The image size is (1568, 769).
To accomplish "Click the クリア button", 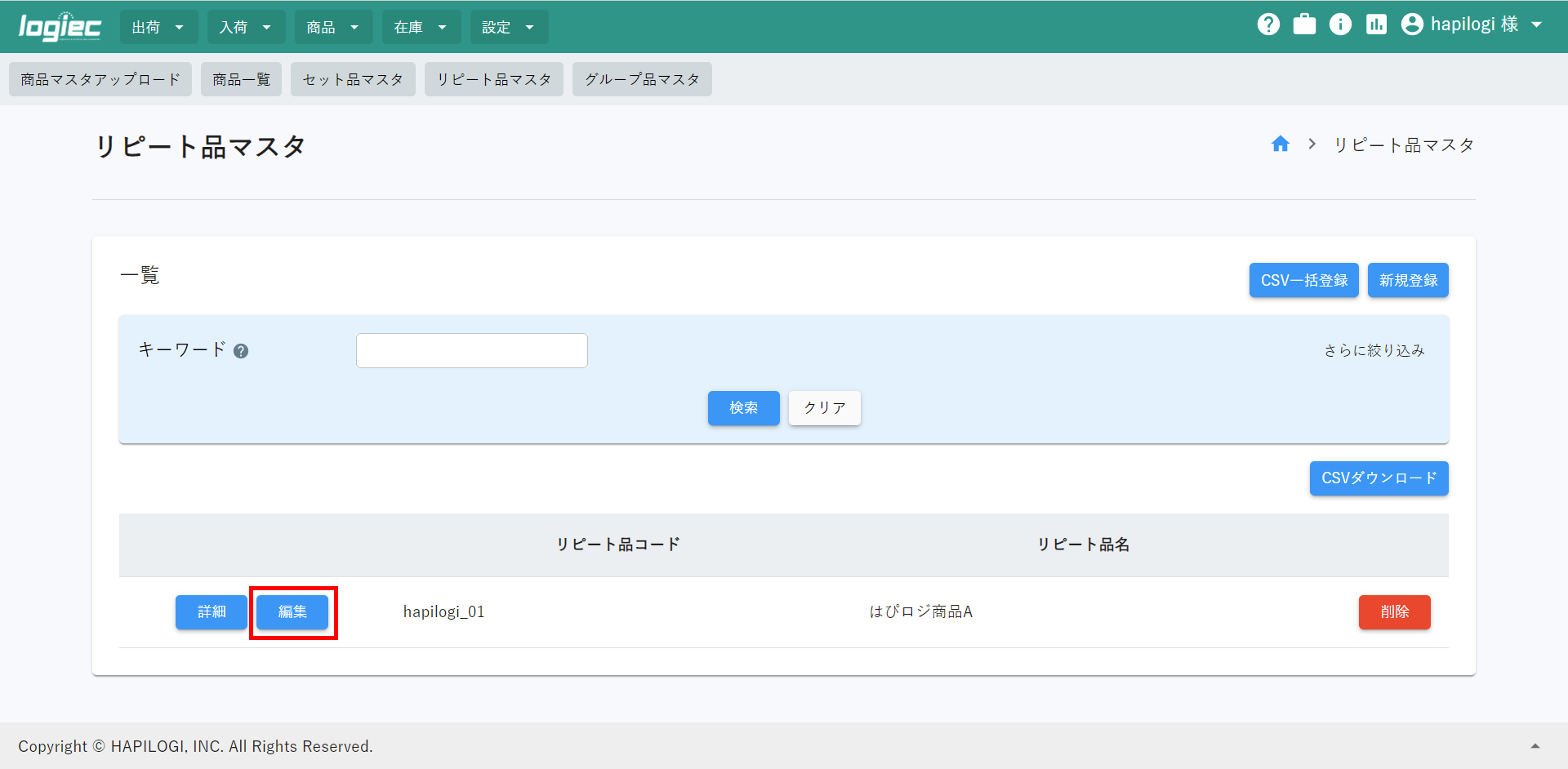I will pos(824,407).
